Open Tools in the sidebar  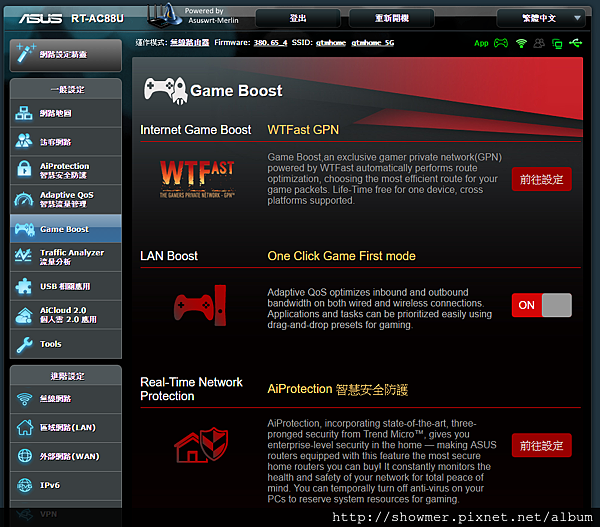tap(65, 344)
